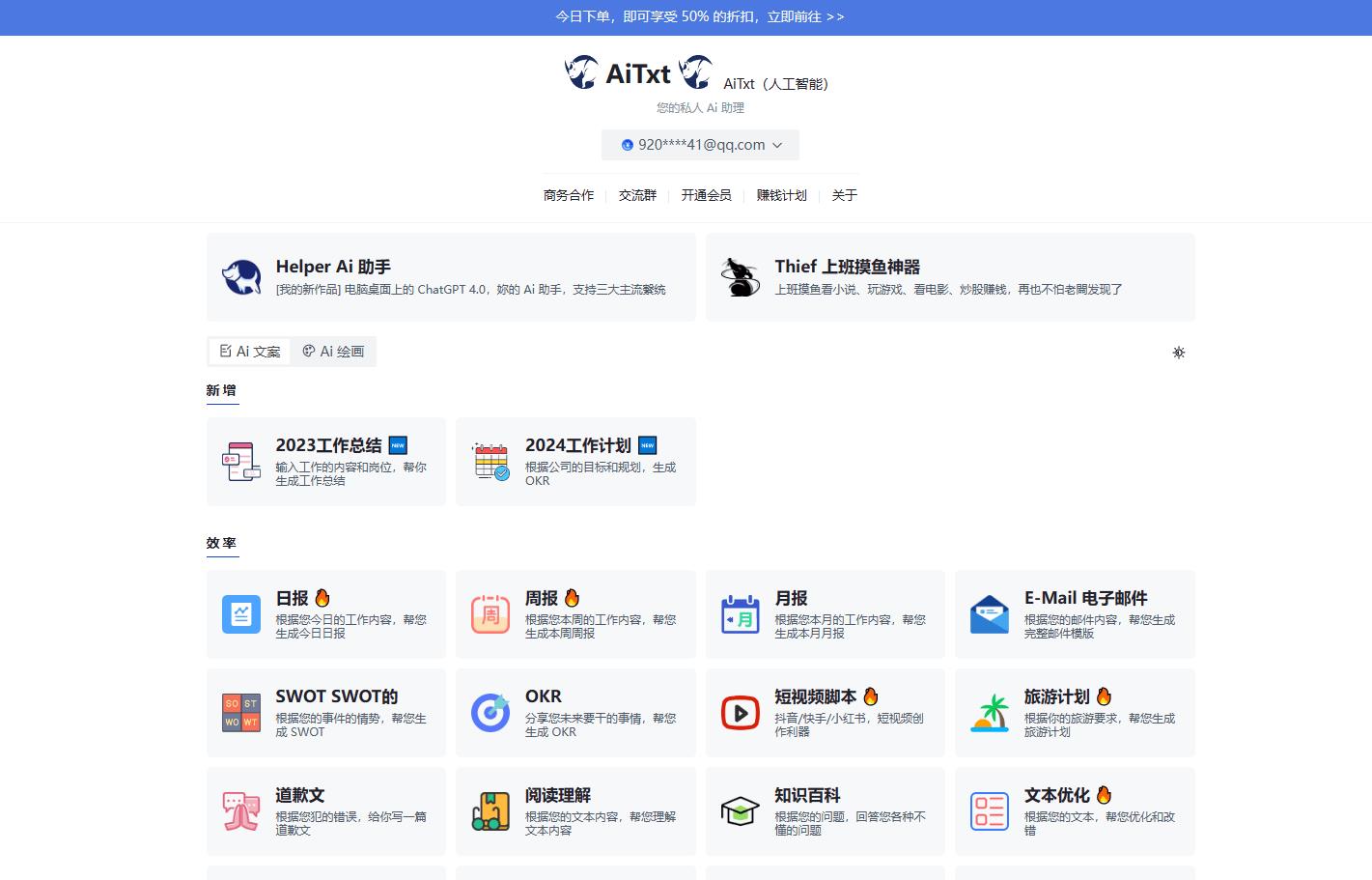The image size is (1372, 880).
Task: Switch to the Ai 绘画 tab
Action: [x=333, y=352]
